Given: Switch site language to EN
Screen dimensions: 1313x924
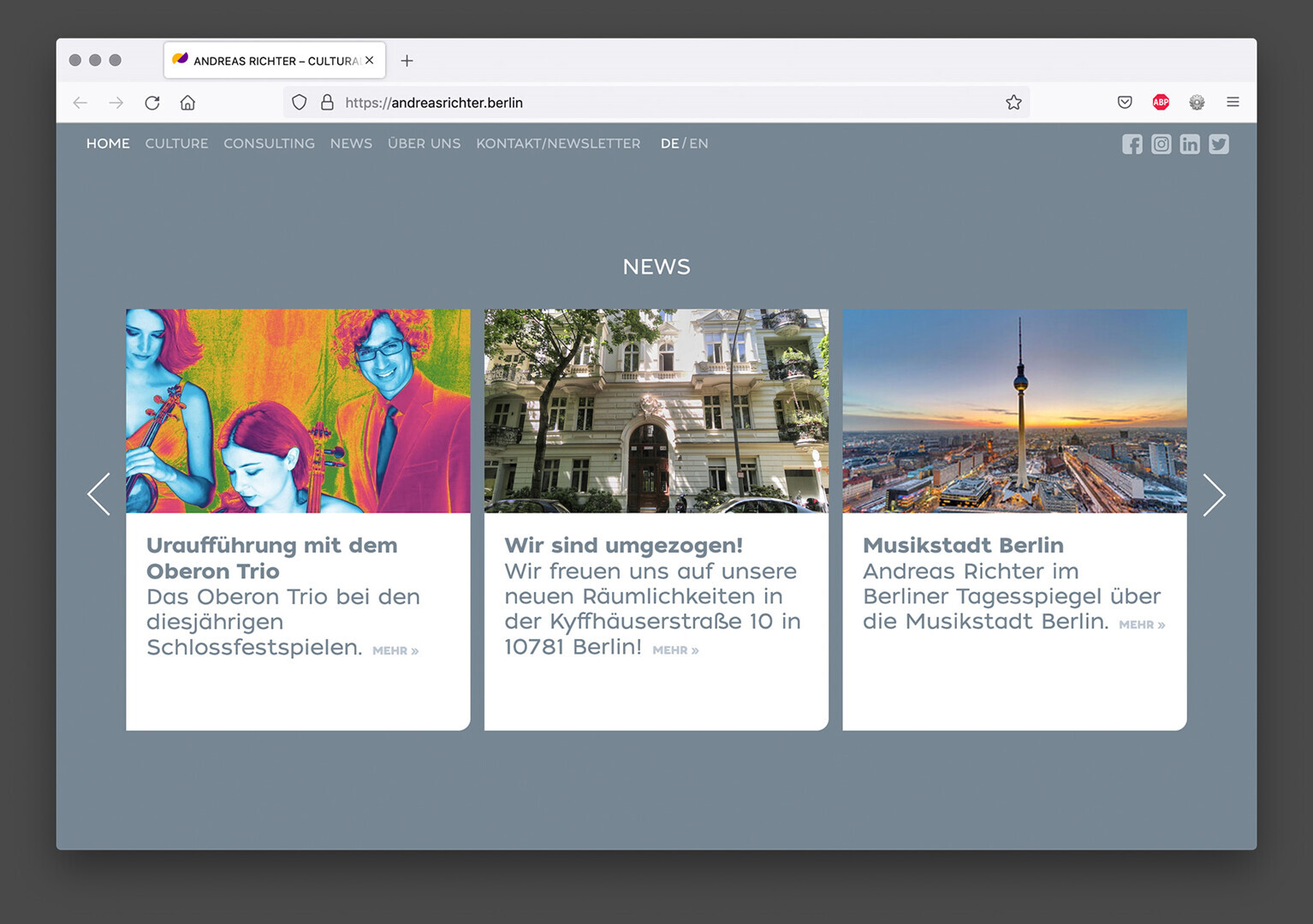Looking at the screenshot, I should pos(698,144).
